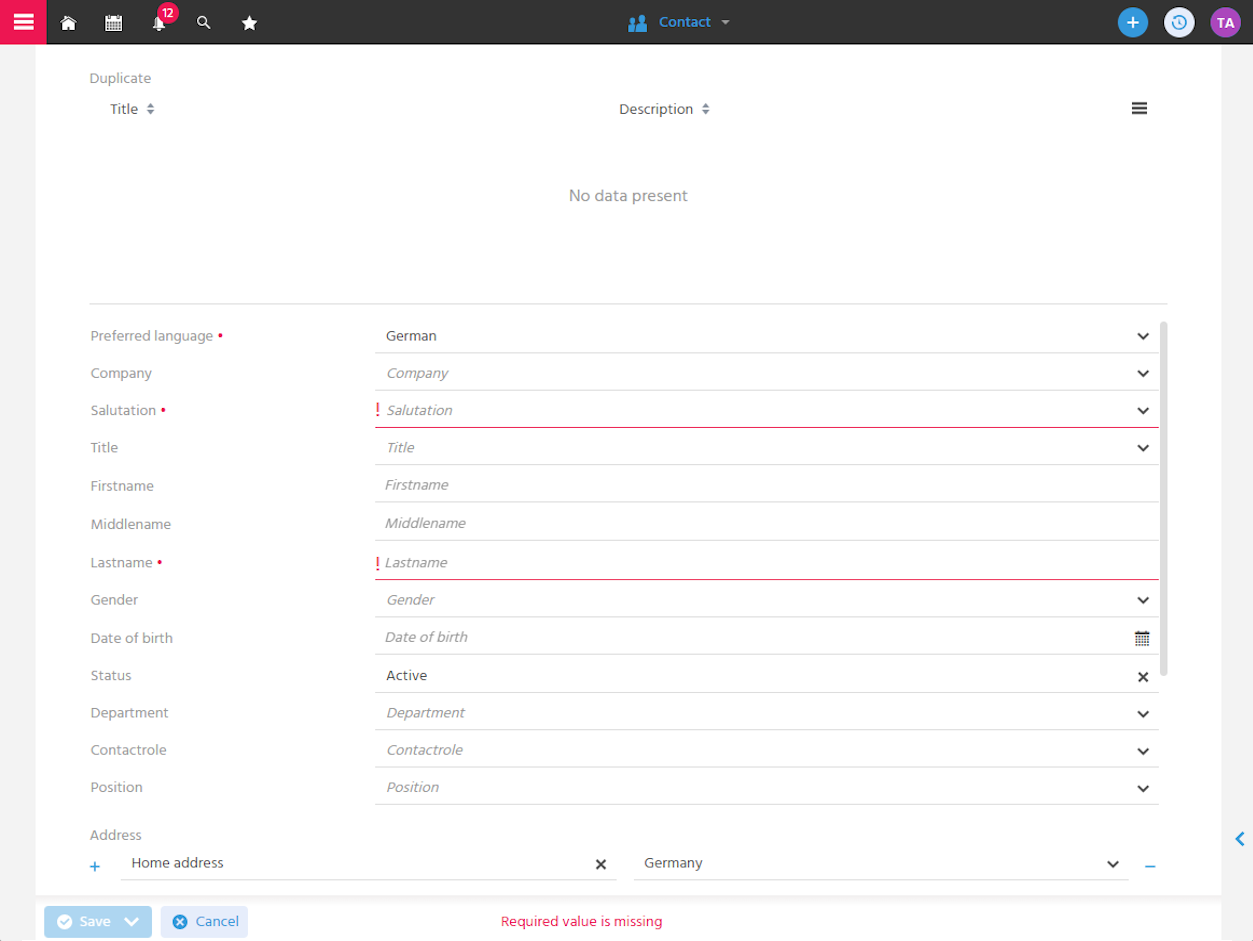Click the Save button
1253x941 pixels.
pos(83,922)
